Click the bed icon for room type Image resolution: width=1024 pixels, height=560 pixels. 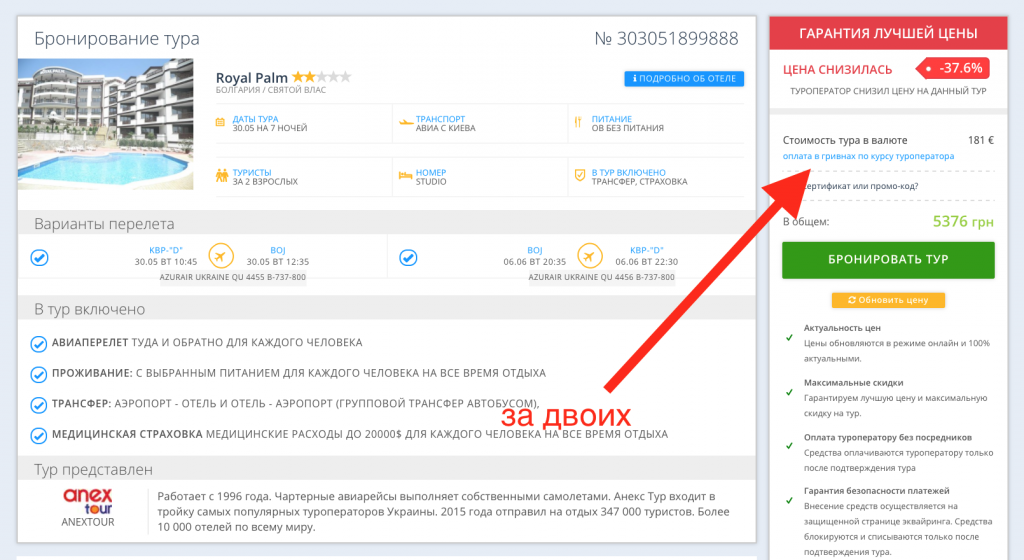point(405,176)
